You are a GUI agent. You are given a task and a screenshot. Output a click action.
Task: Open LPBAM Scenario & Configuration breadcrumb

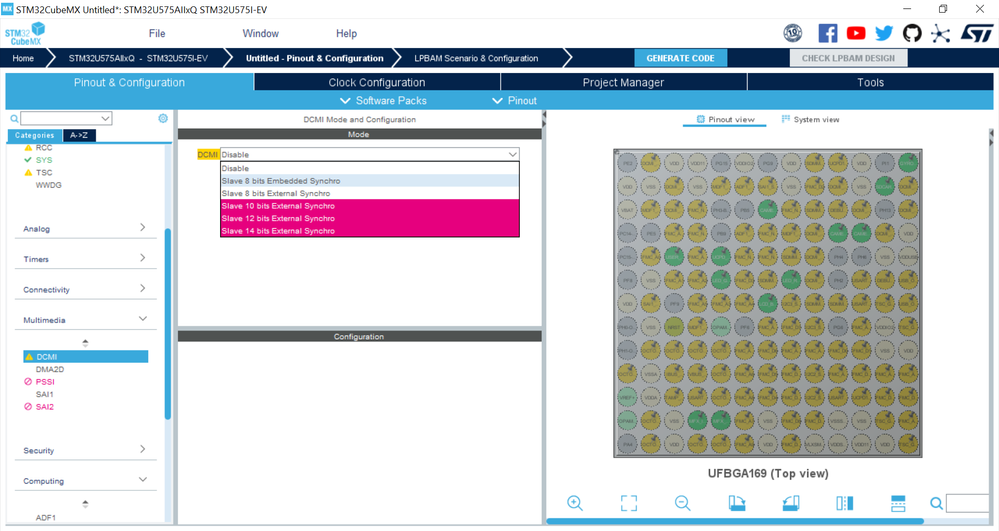pos(476,58)
